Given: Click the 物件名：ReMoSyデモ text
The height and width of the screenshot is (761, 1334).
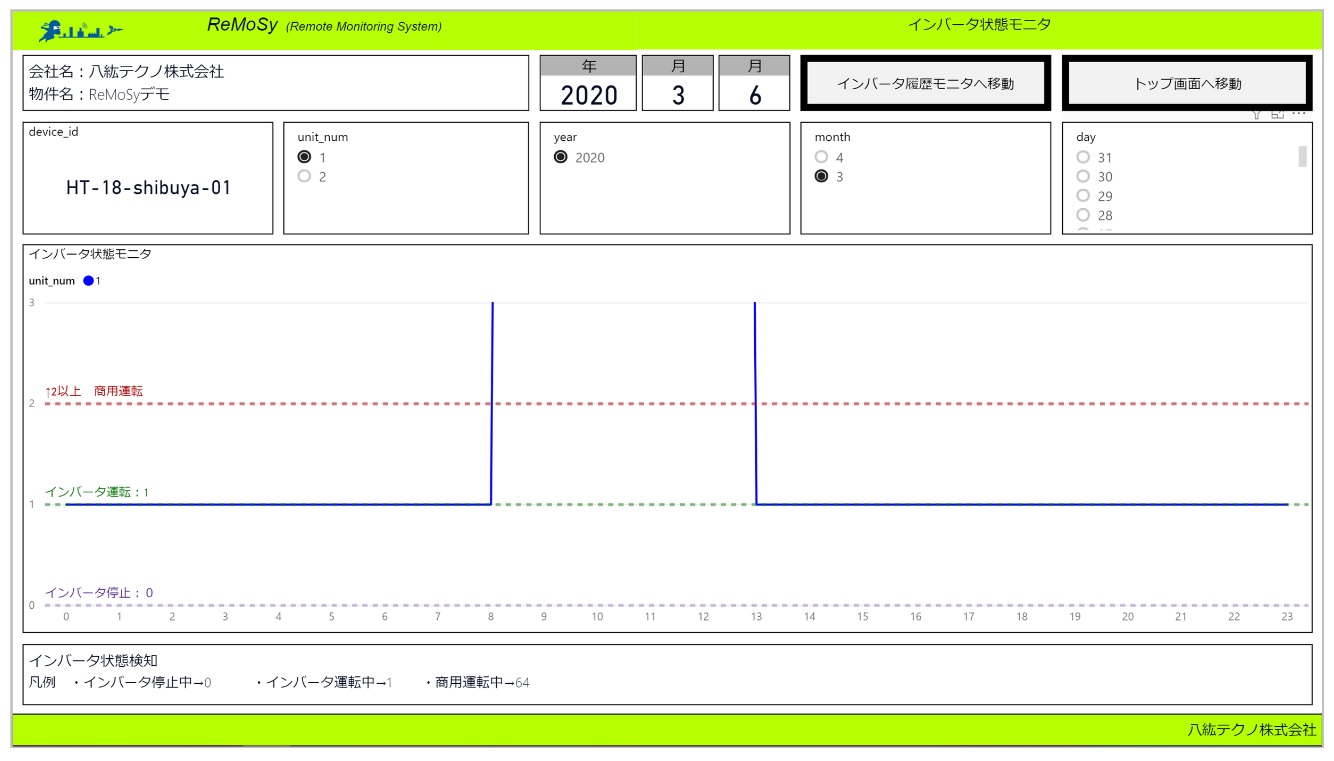Looking at the screenshot, I should click(x=100, y=95).
